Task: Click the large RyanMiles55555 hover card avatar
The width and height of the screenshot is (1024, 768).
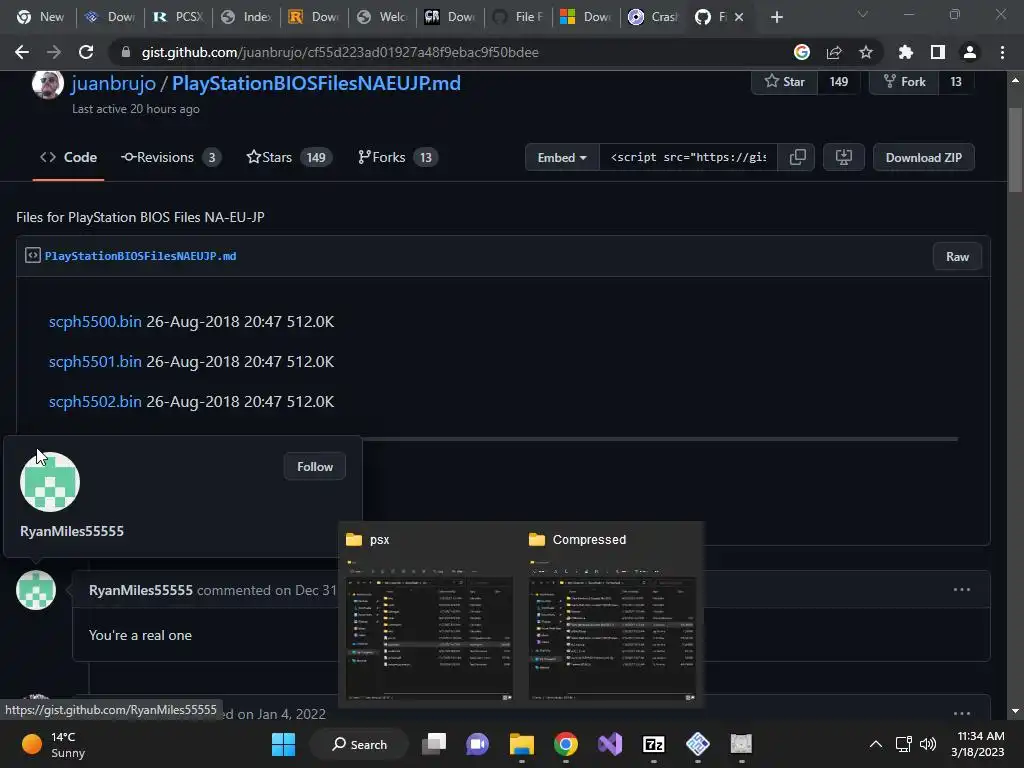Action: [50, 482]
